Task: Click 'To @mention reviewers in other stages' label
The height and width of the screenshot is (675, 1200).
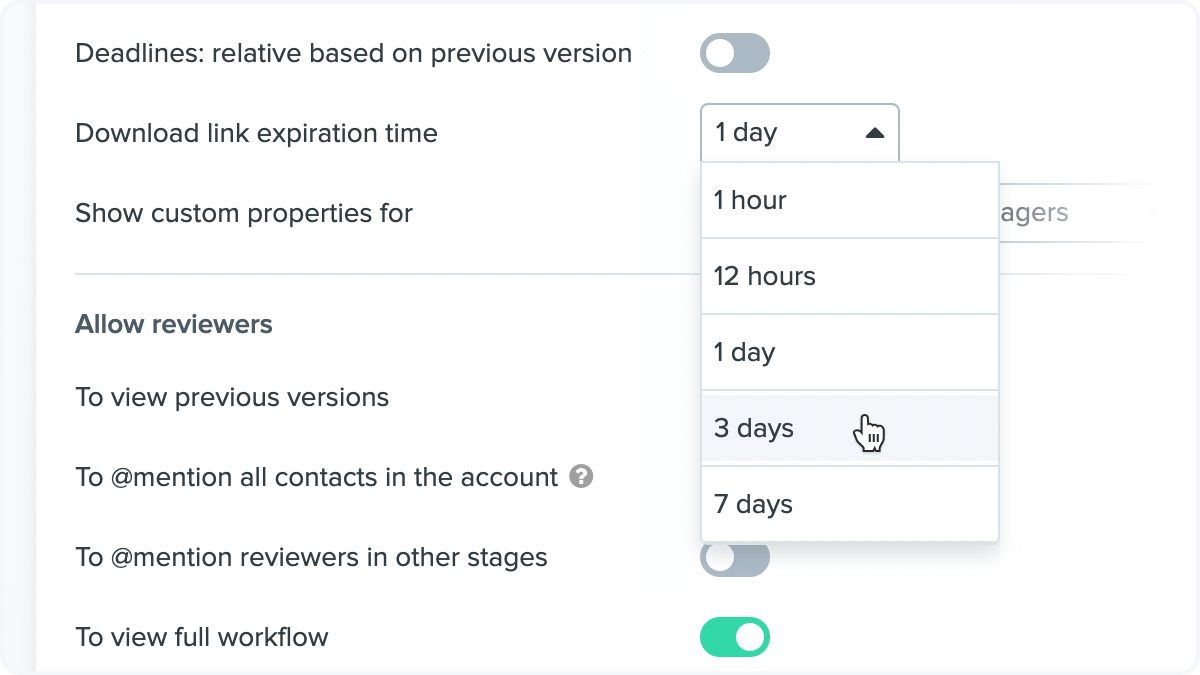Action: 311,557
